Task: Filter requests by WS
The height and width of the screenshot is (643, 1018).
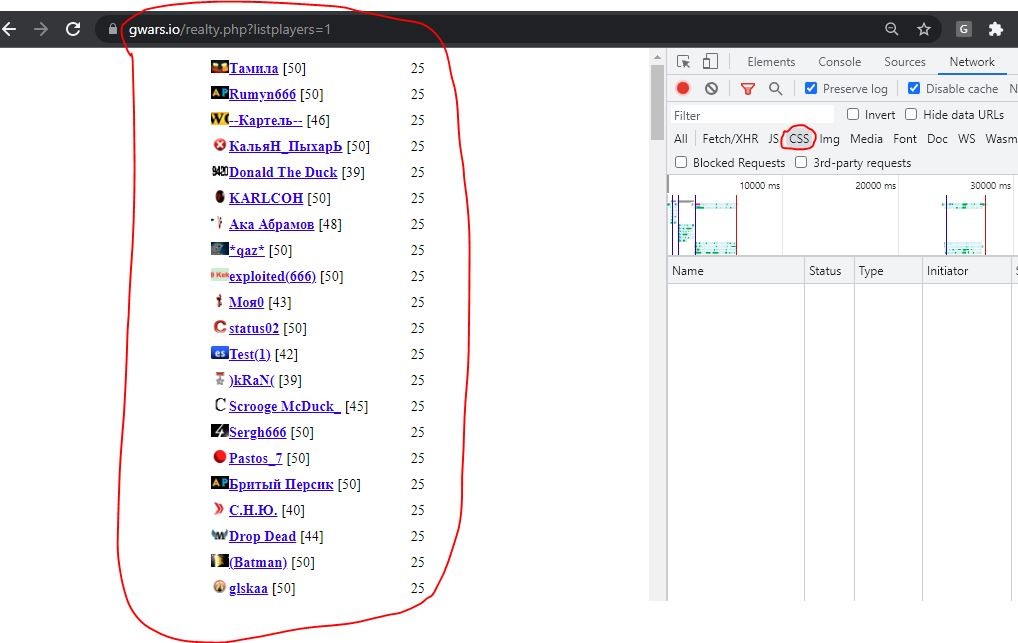Action: pos(966,138)
